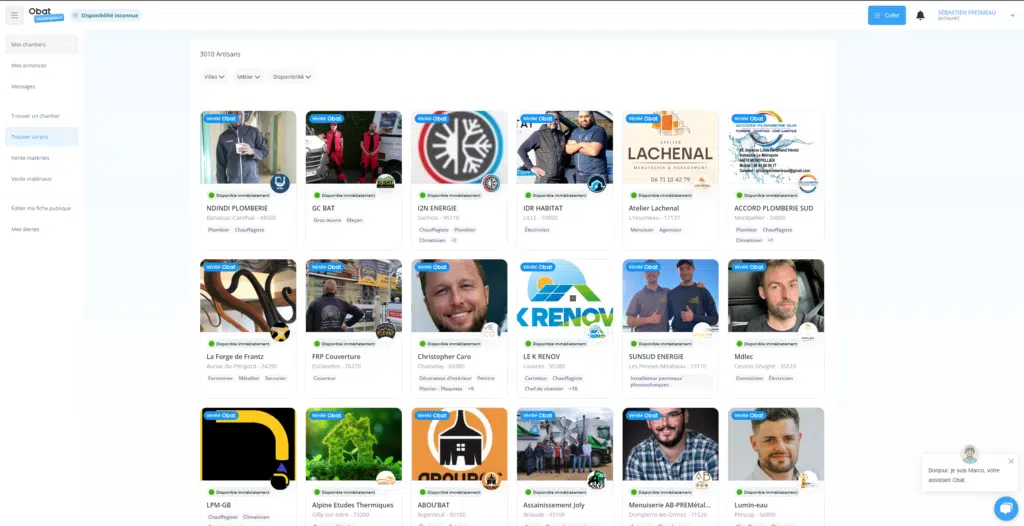Open the Marco chat assistant bubble
Screen dimensions: 1024x526
[x=1006, y=508]
